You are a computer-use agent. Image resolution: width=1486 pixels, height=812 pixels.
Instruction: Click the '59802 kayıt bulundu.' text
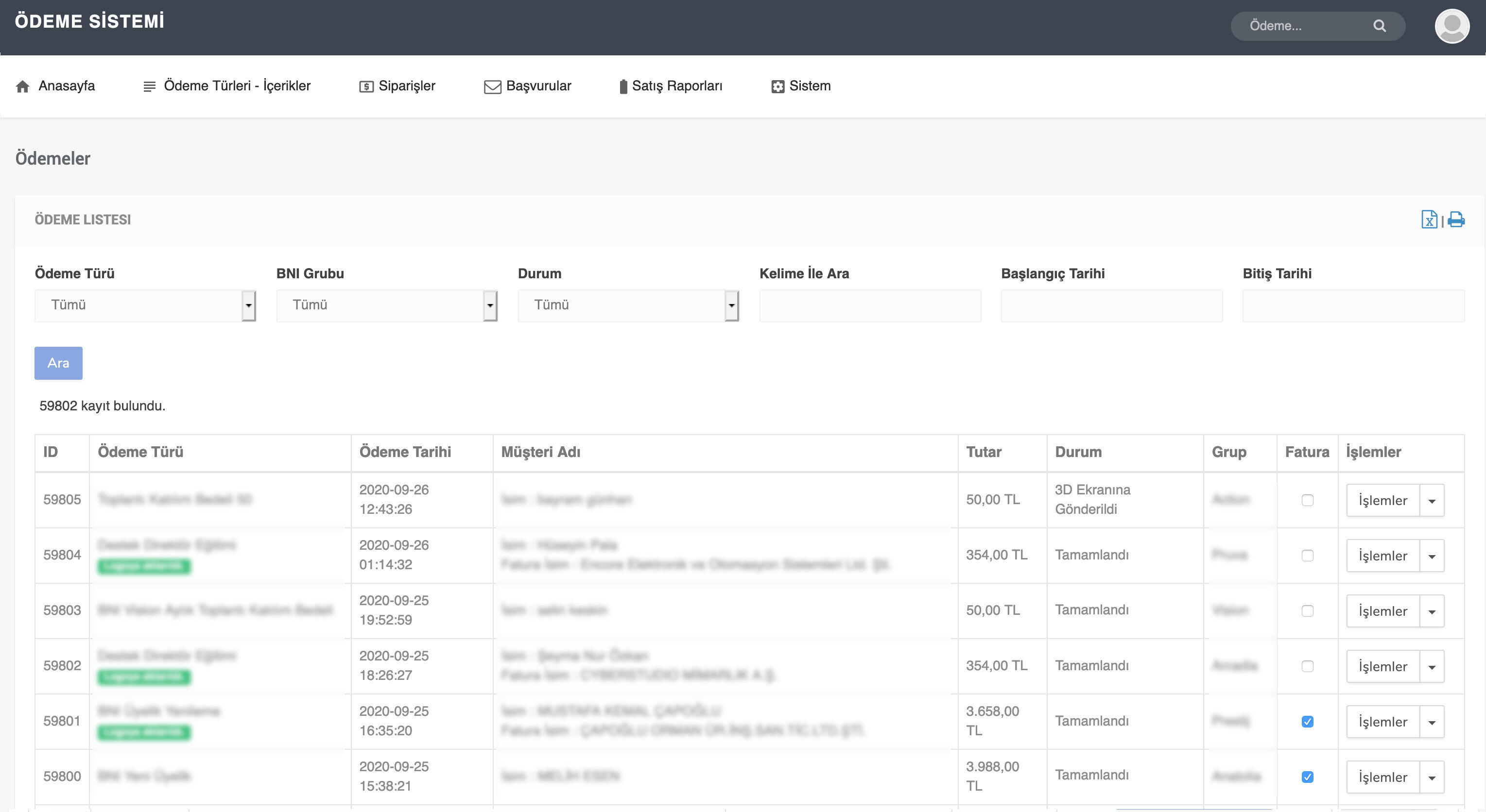tap(102, 406)
